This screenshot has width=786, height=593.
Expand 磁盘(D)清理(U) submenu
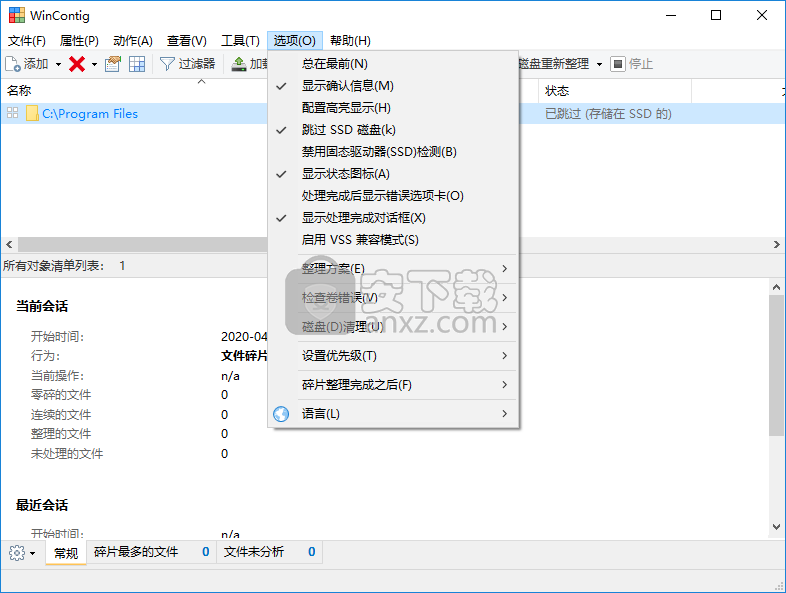[x=394, y=327]
